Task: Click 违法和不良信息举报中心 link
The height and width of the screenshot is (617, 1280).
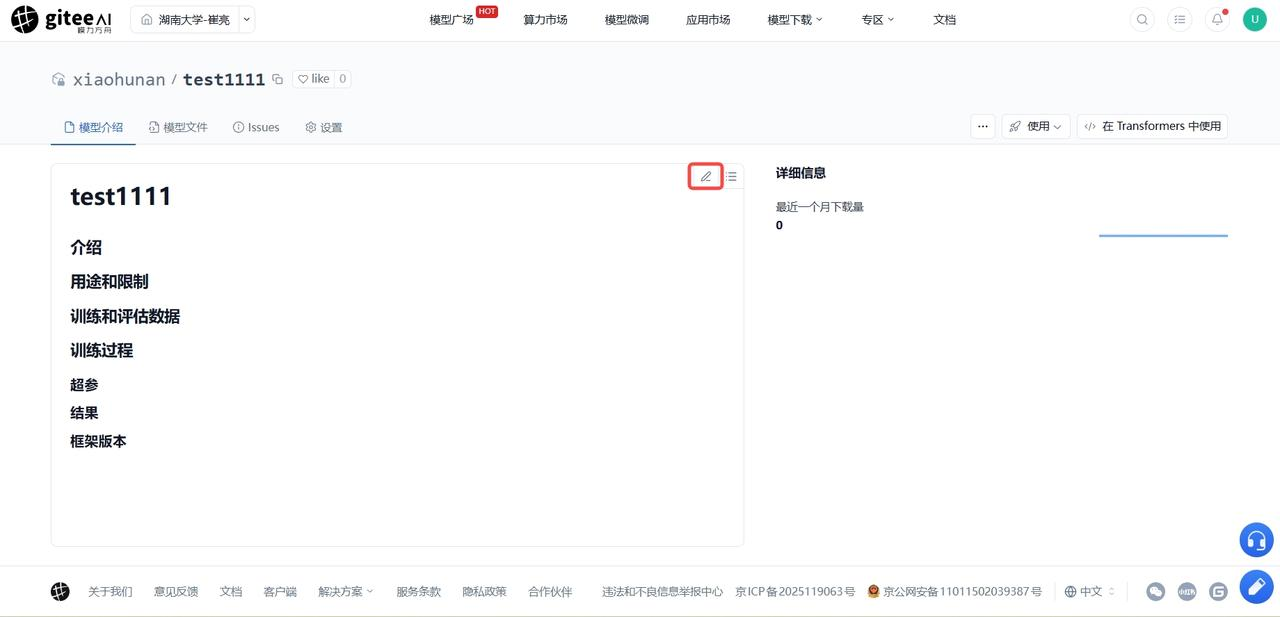Action: coord(662,591)
